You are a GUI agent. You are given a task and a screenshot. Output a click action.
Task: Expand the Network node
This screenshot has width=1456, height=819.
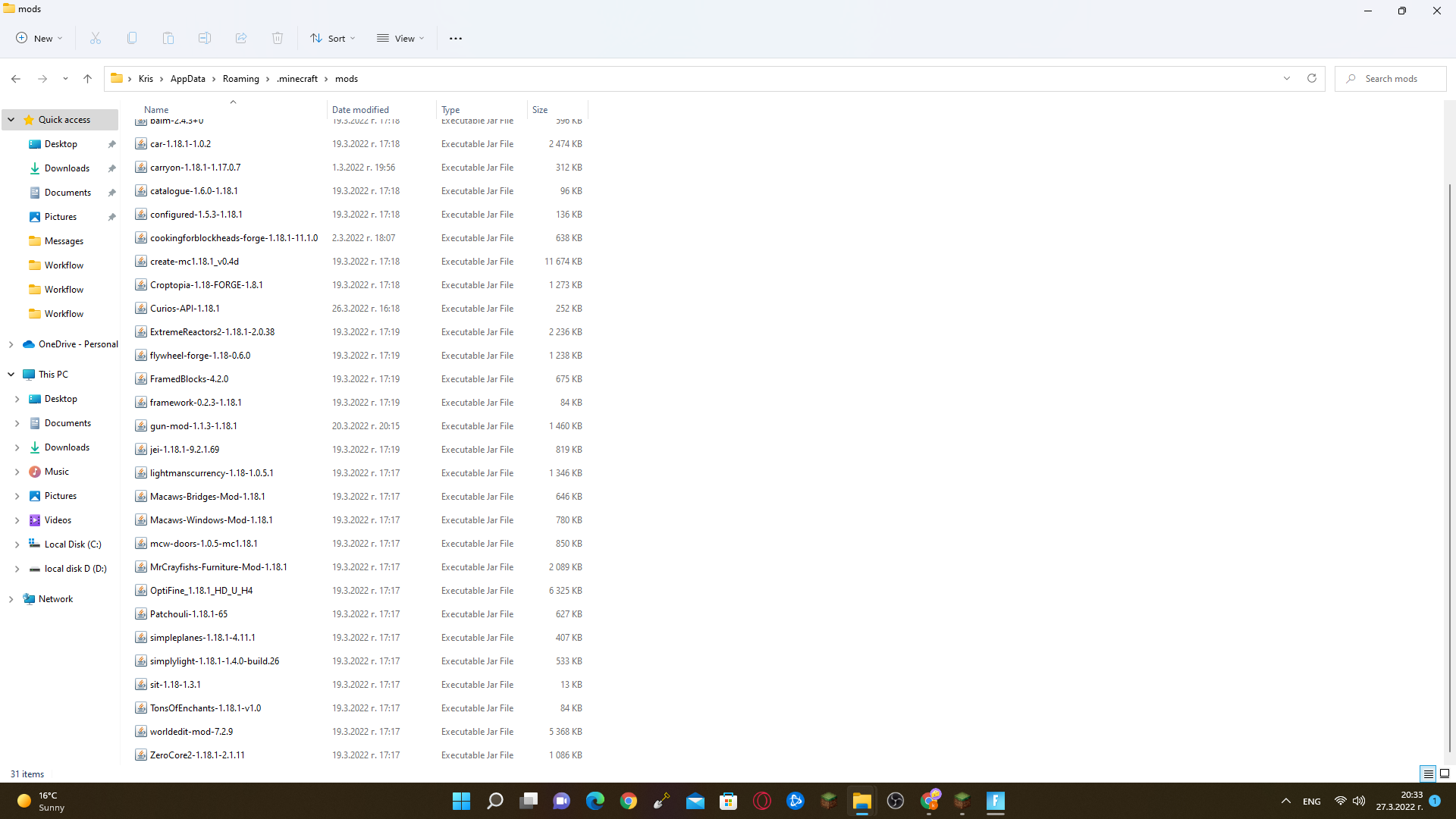click(x=11, y=599)
